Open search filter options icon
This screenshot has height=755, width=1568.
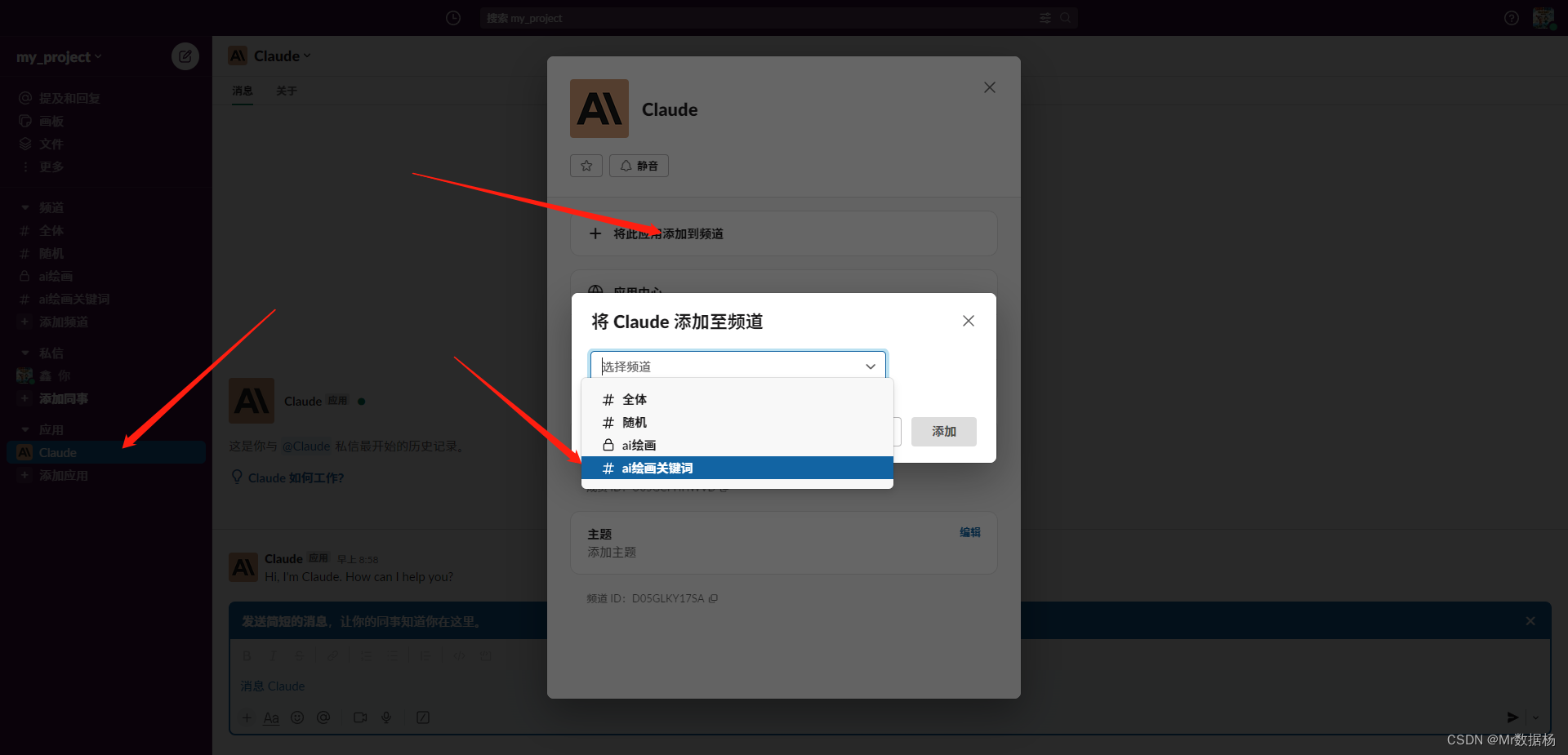(x=1045, y=18)
